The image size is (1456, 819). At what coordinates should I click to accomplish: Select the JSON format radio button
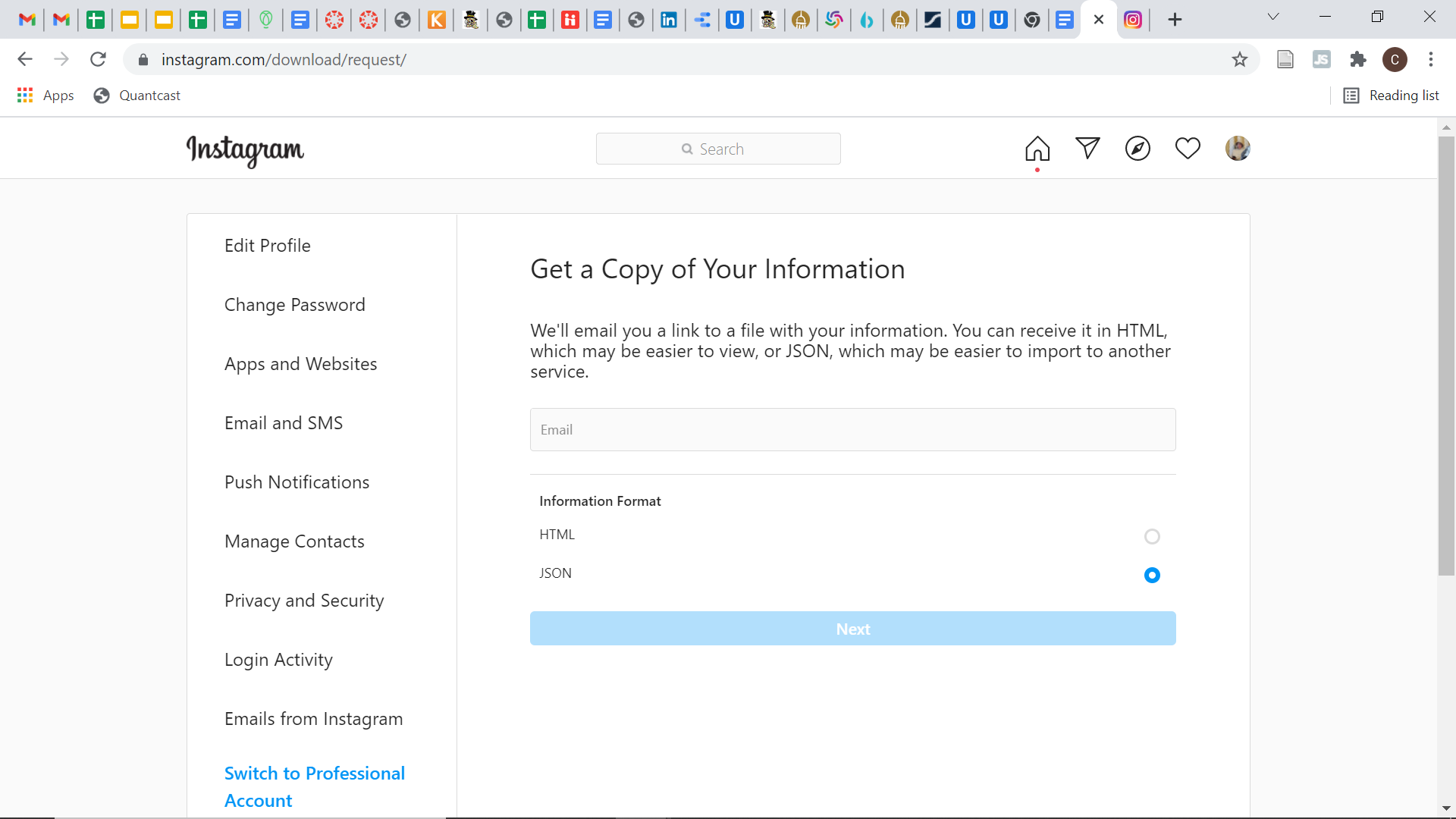1152,576
